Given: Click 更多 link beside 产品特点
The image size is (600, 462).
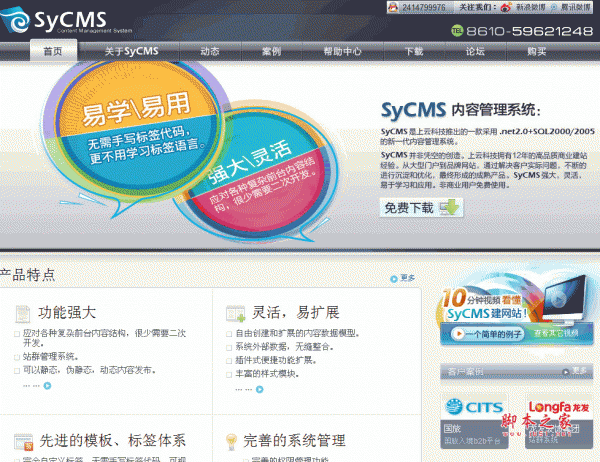Looking at the screenshot, I should (403, 278).
